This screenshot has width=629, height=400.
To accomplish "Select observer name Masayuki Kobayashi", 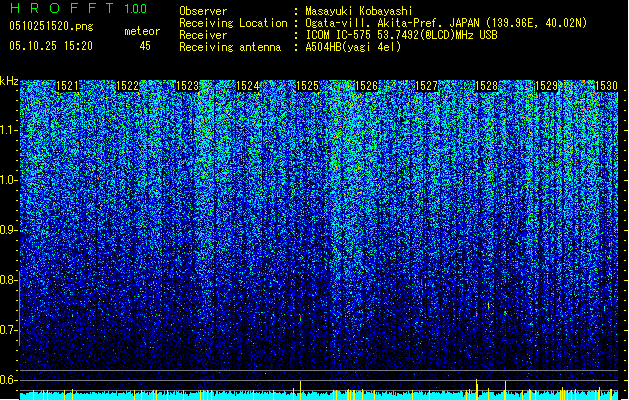I will pyautogui.click(x=359, y=11).
